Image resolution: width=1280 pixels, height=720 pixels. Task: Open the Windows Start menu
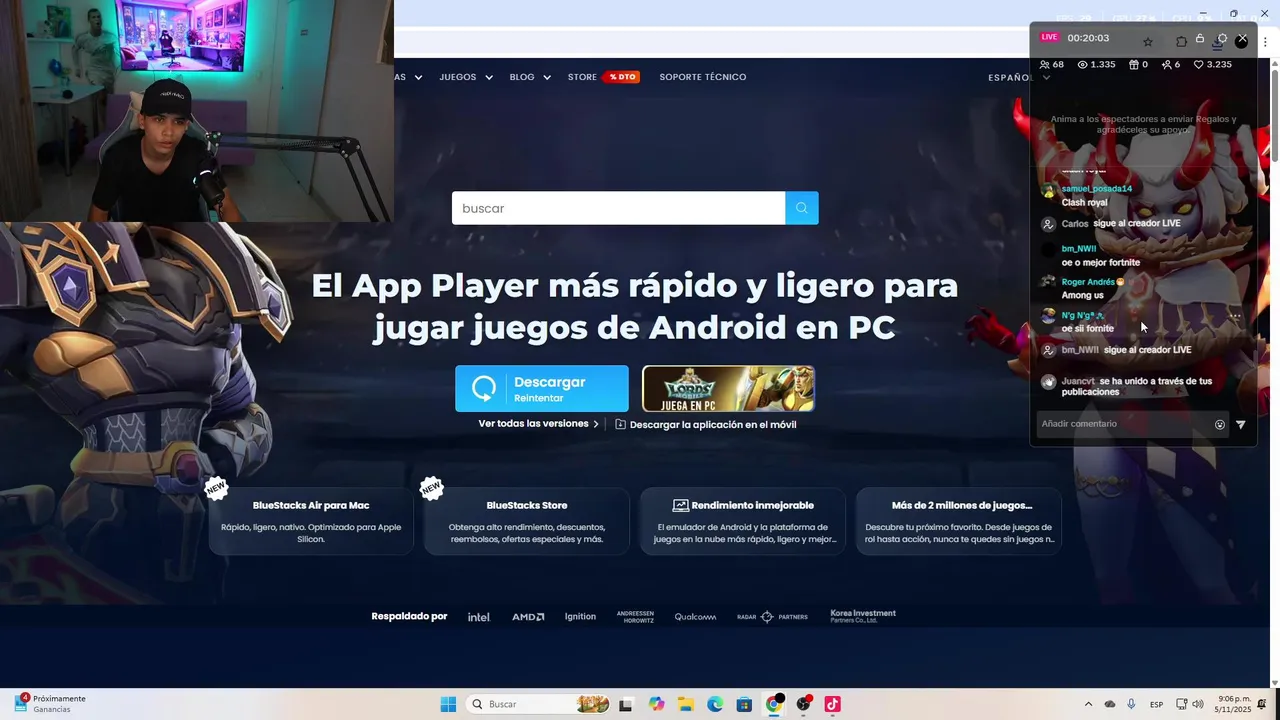click(448, 704)
